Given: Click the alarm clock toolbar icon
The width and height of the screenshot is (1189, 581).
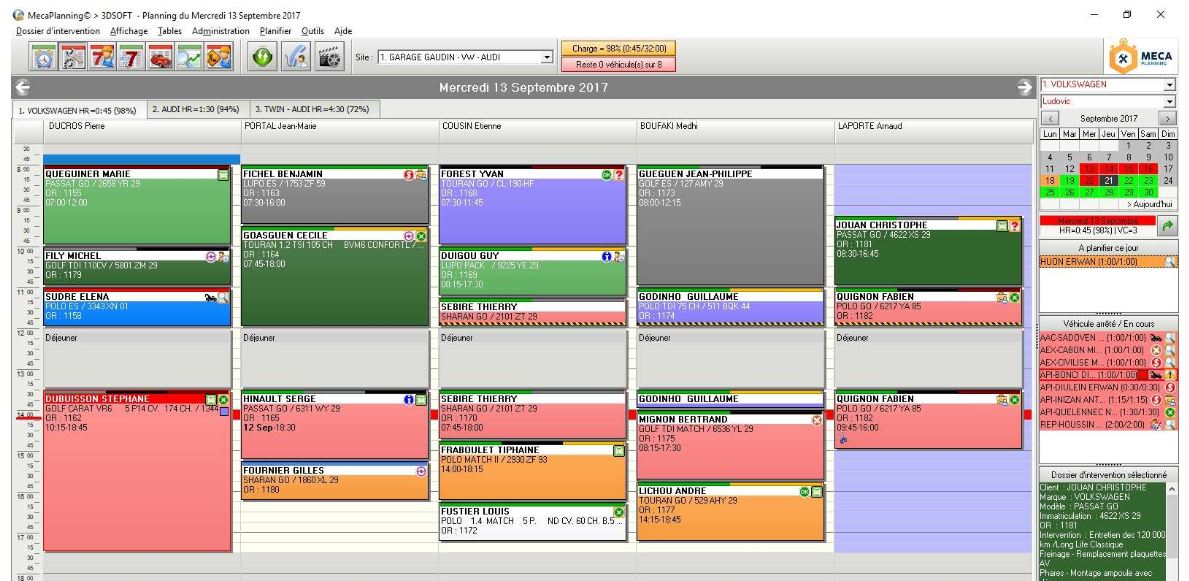Looking at the screenshot, I should click(45, 58).
